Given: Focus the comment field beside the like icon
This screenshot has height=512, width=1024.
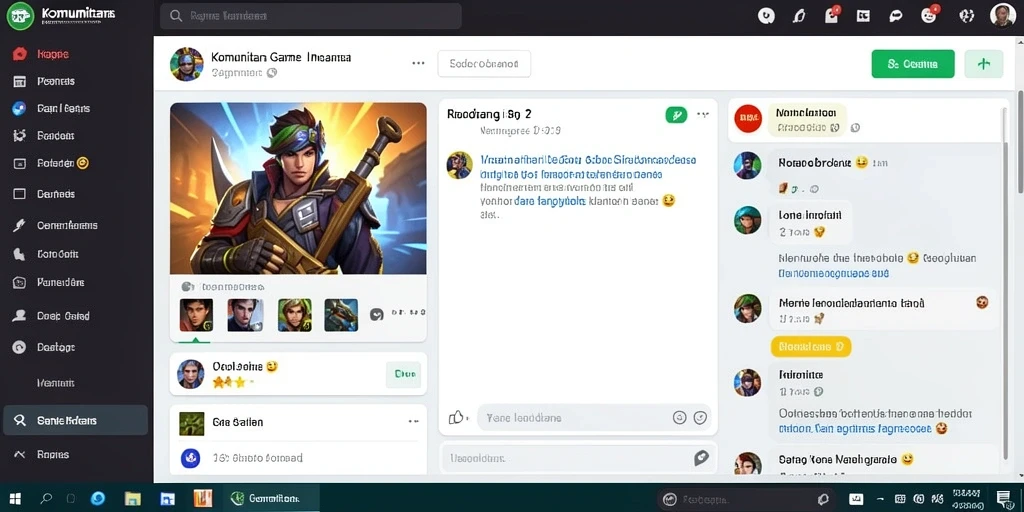Looking at the screenshot, I should 594,417.
